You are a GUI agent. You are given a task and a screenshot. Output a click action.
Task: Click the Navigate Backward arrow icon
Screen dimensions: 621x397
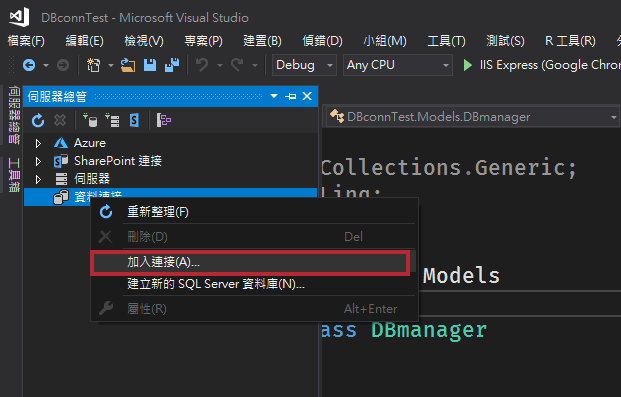coord(29,65)
